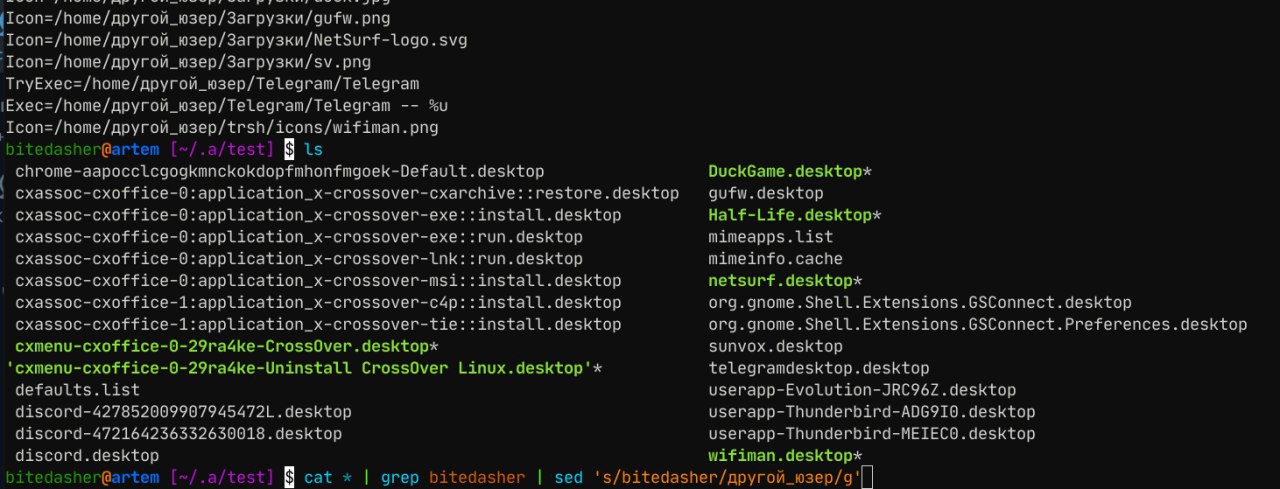Click gufw.desktop file name
Image resolution: width=1280 pixels, height=489 pixels.
click(x=766, y=194)
